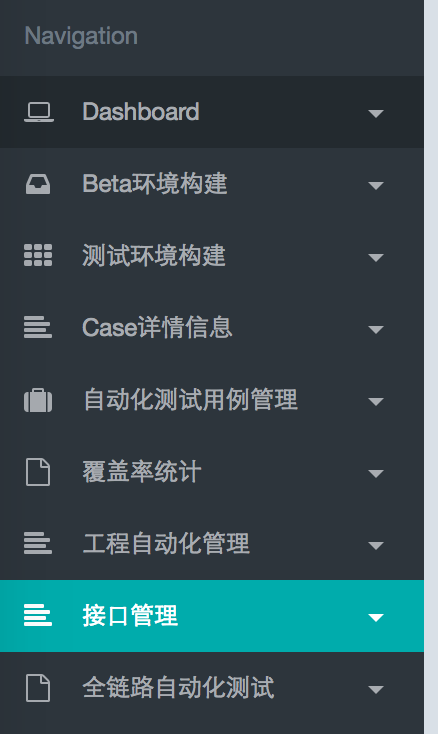Expand the Beta环境构建 arrow
The image size is (438, 734).
[x=376, y=185]
